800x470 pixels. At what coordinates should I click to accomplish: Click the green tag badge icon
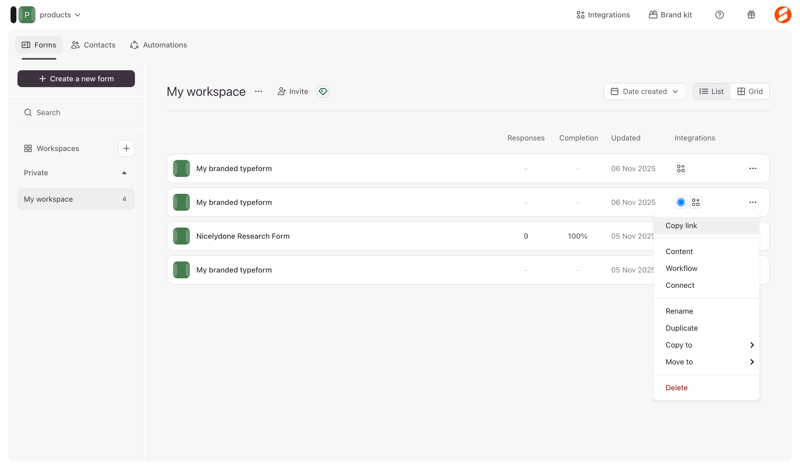click(x=323, y=91)
